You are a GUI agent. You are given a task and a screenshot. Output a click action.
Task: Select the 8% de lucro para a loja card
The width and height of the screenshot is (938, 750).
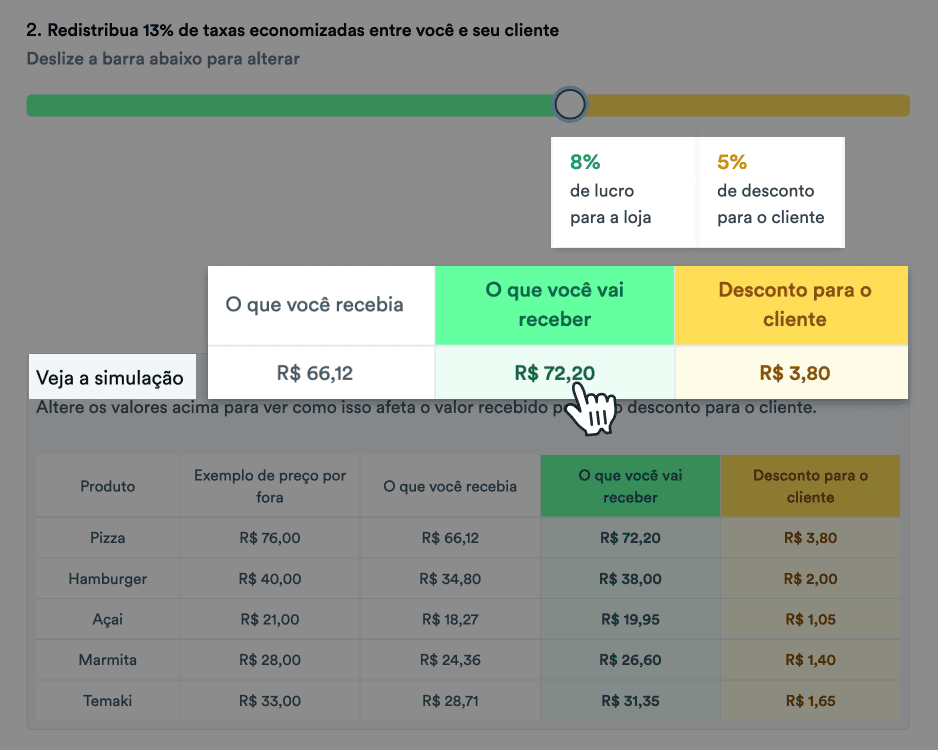622,190
